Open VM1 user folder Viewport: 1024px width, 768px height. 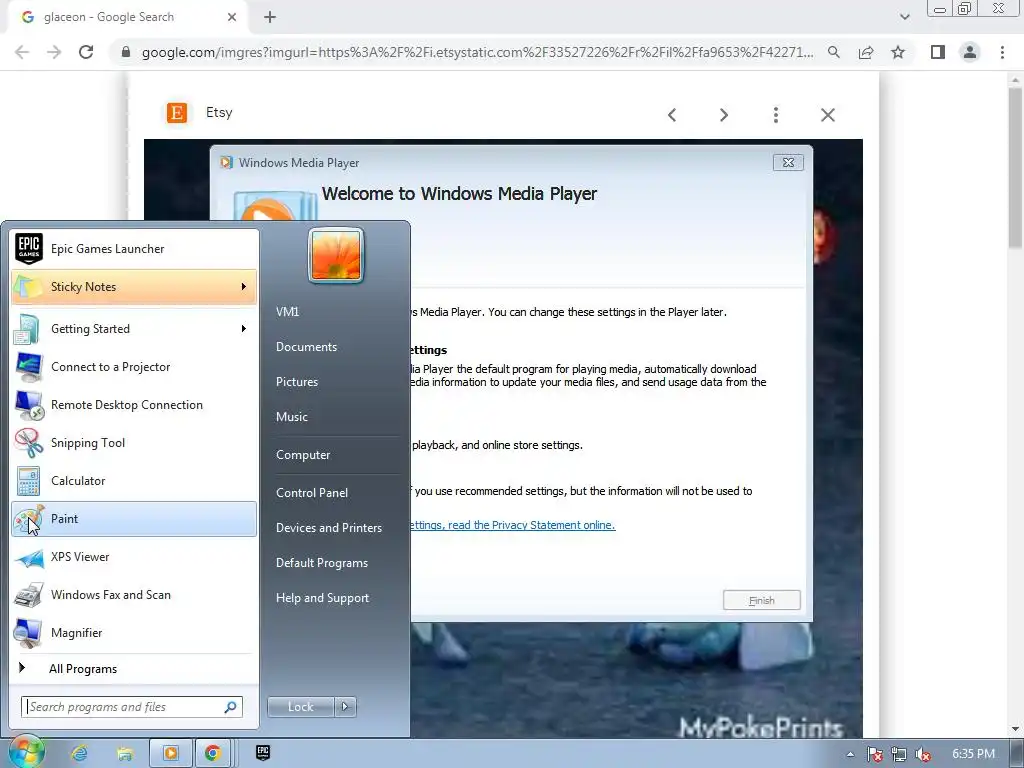click(x=287, y=312)
